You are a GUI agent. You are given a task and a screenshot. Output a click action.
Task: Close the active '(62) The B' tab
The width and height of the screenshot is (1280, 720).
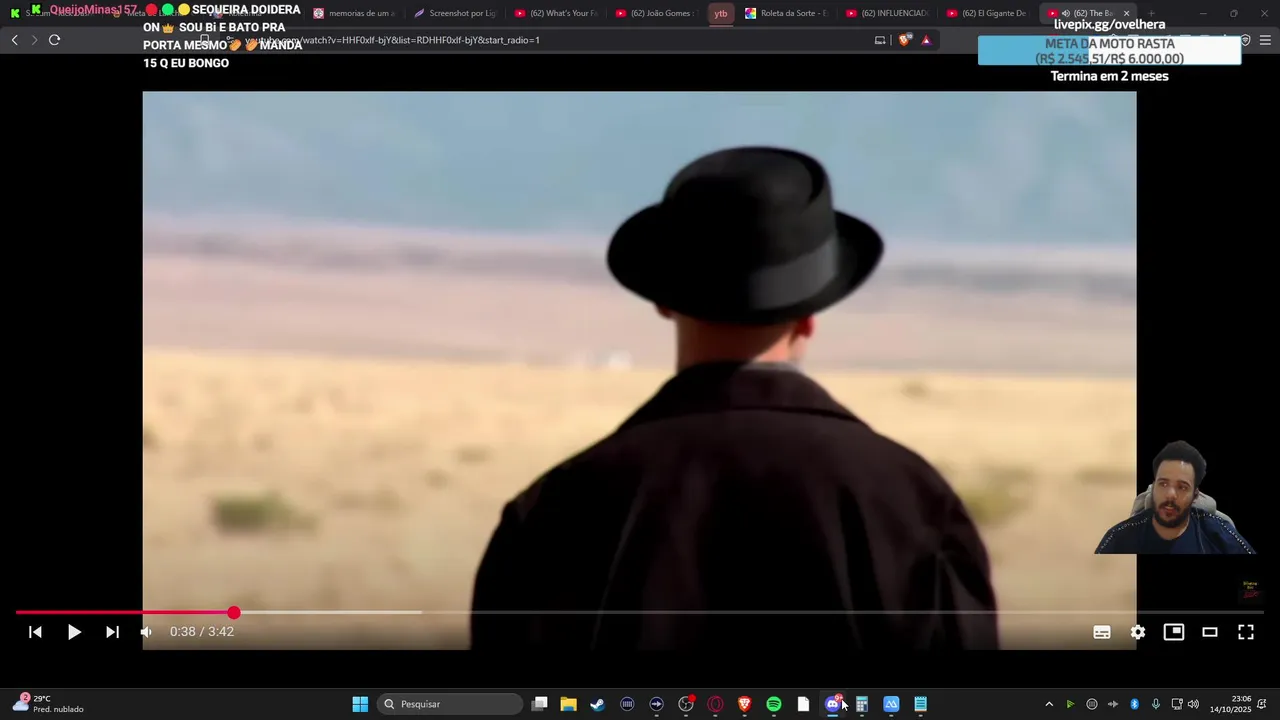point(1126,13)
